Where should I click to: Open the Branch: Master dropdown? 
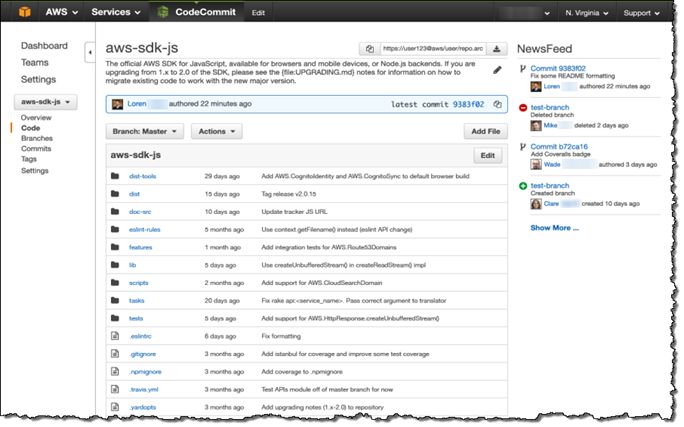(144, 131)
